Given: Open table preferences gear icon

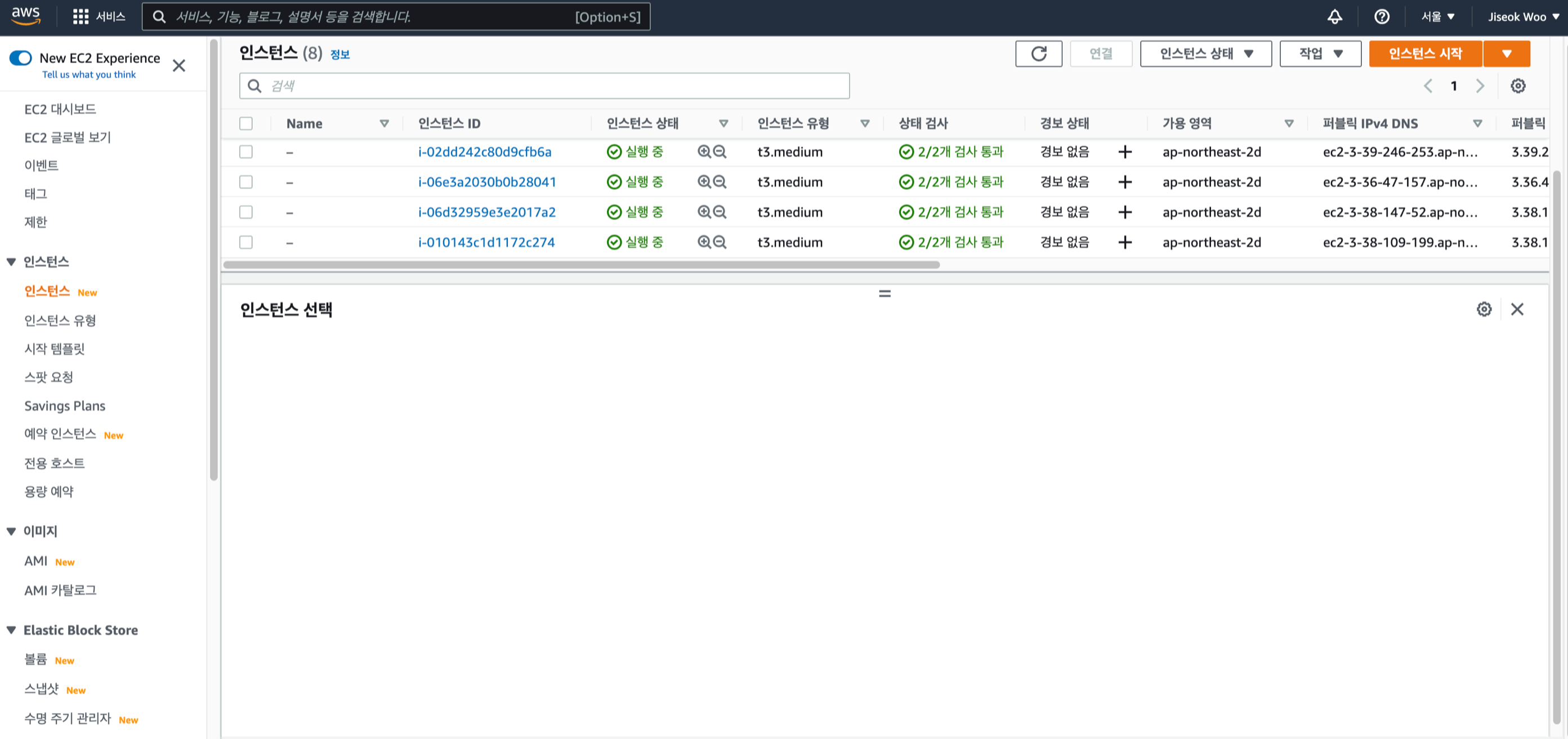Looking at the screenshot, I should [1517, 86].
